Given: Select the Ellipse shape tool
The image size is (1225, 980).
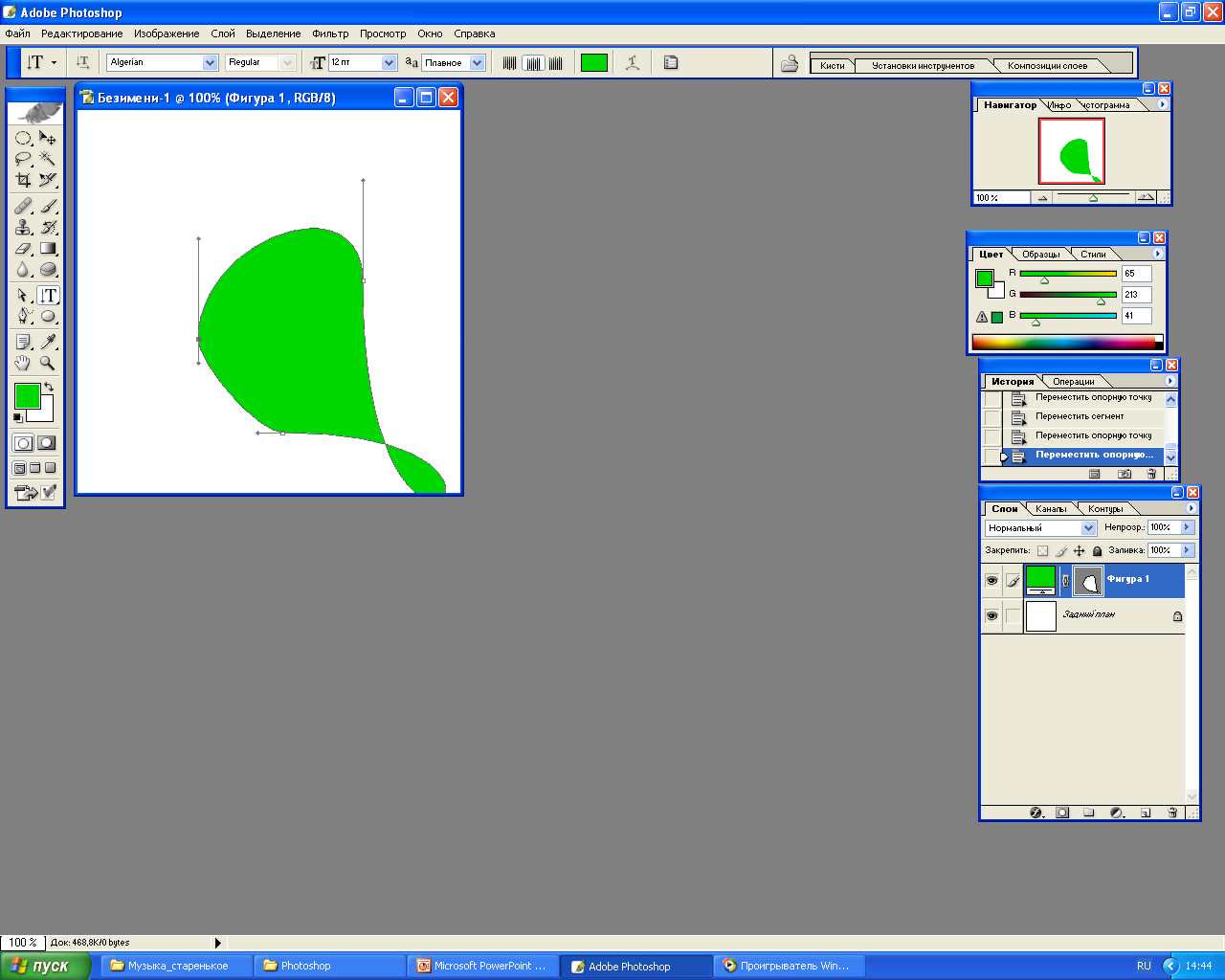Looking at the screenshot, I should (x=48, y=316).
